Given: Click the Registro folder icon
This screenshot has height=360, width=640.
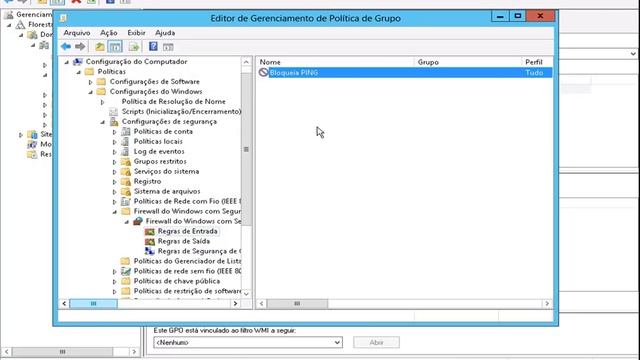Looking at the screenshot, I should pyautogui.click(x=126, y=181).
